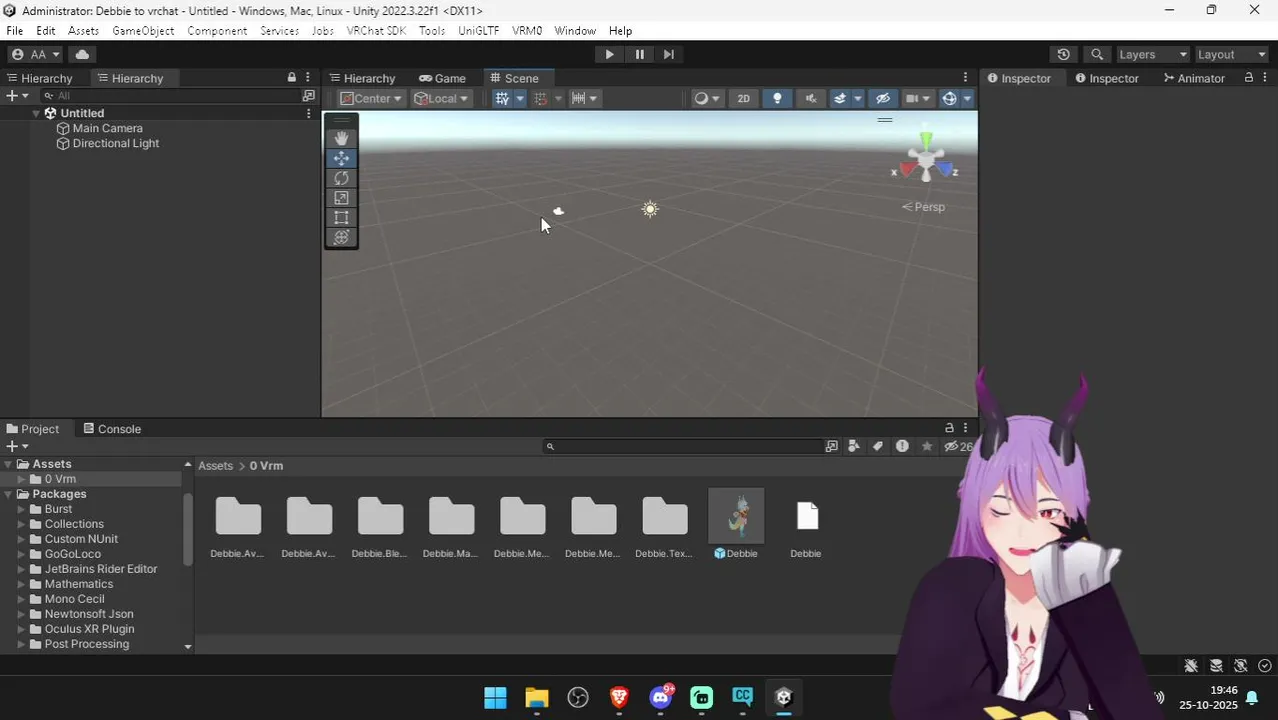Switch to the Console tab
Image resolution: width=1278 pixels, height=720 pixels.
112,428
